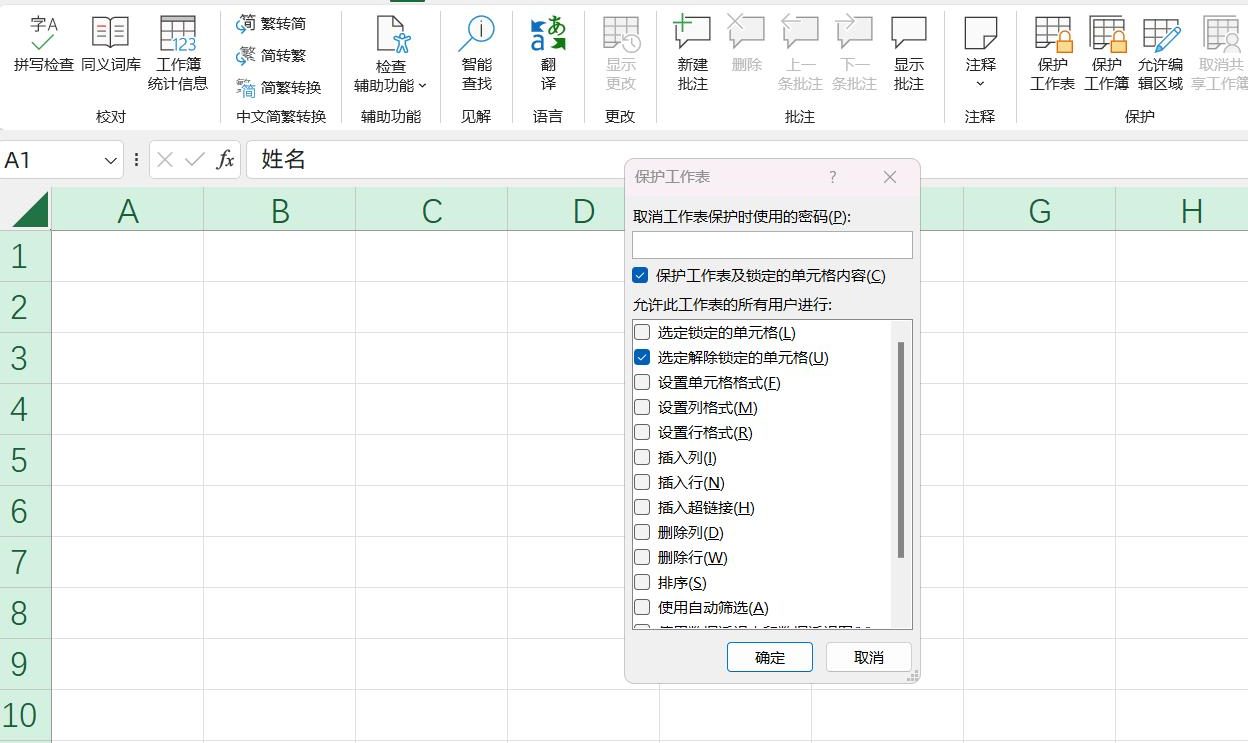
Task: Select row 9 header
Action: (x=25, y=664)
